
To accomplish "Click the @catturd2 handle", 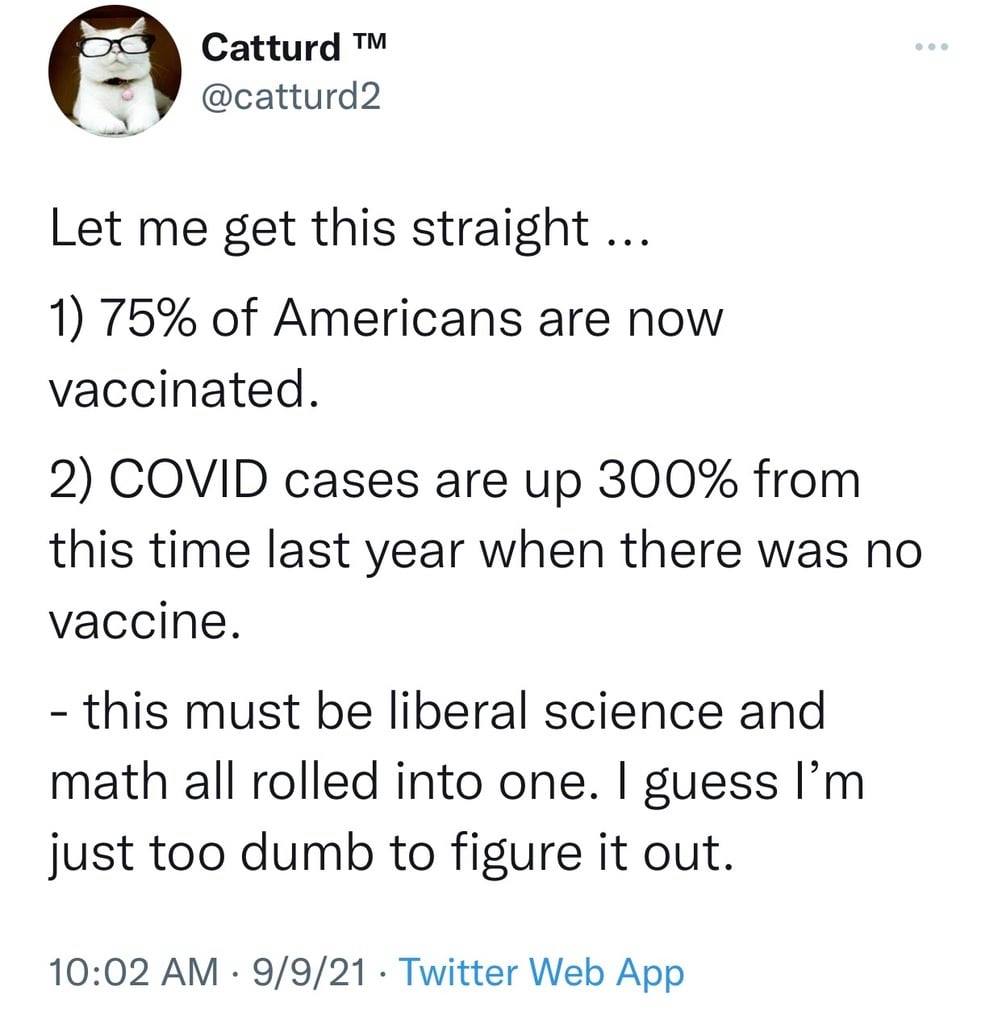I will point(291,96).
